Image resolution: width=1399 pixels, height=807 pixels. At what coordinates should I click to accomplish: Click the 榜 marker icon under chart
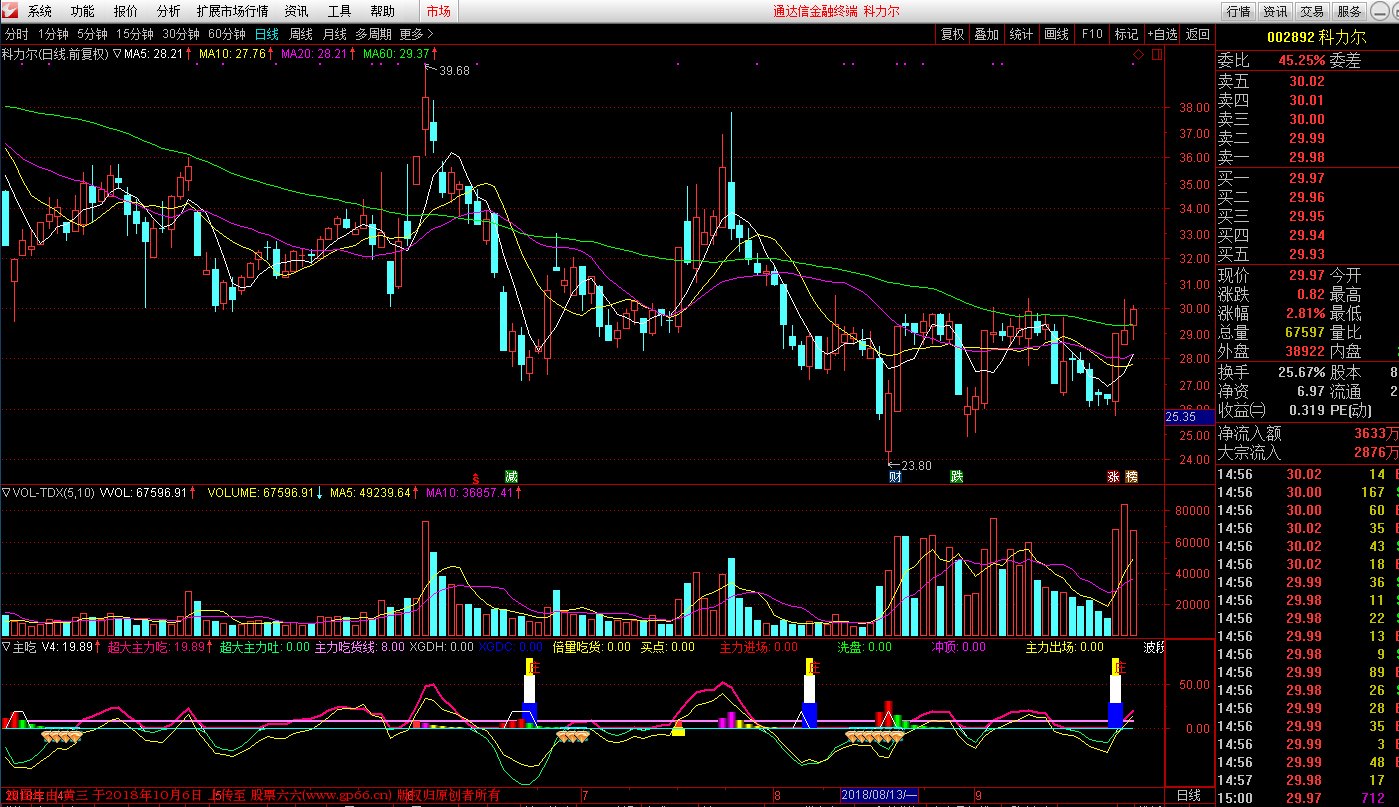(x=1131, y=476)
